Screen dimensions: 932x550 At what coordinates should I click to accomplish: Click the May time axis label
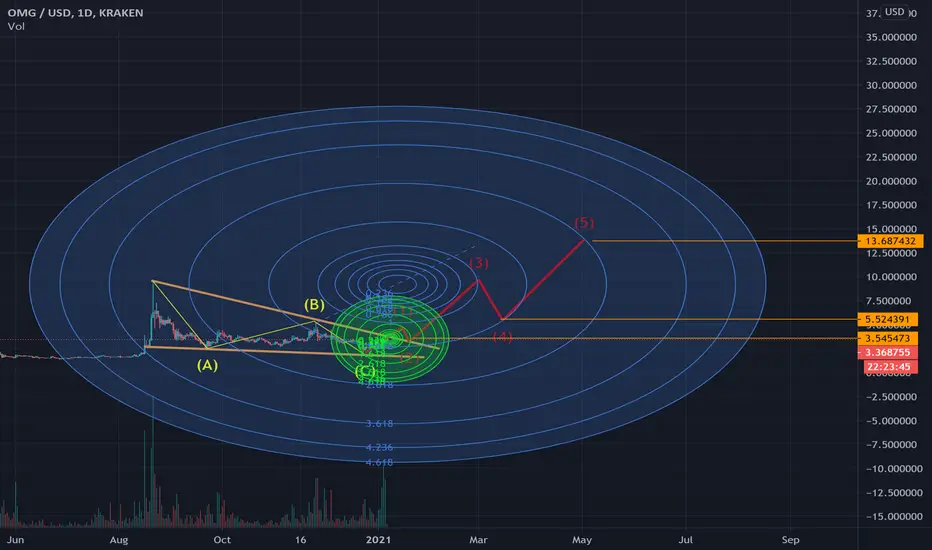[x=582, y=540]
